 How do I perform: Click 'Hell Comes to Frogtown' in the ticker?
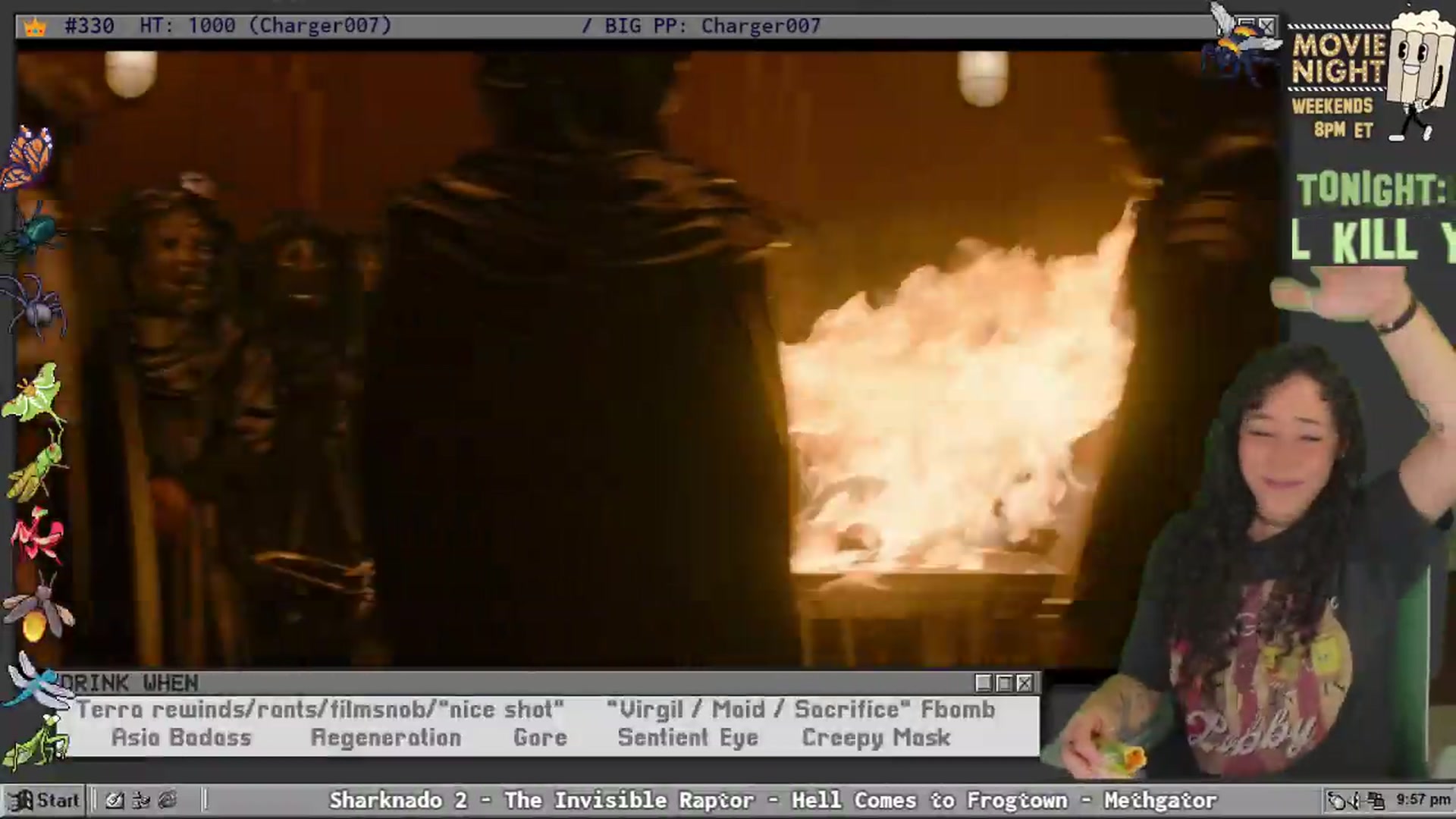[930, 801]
